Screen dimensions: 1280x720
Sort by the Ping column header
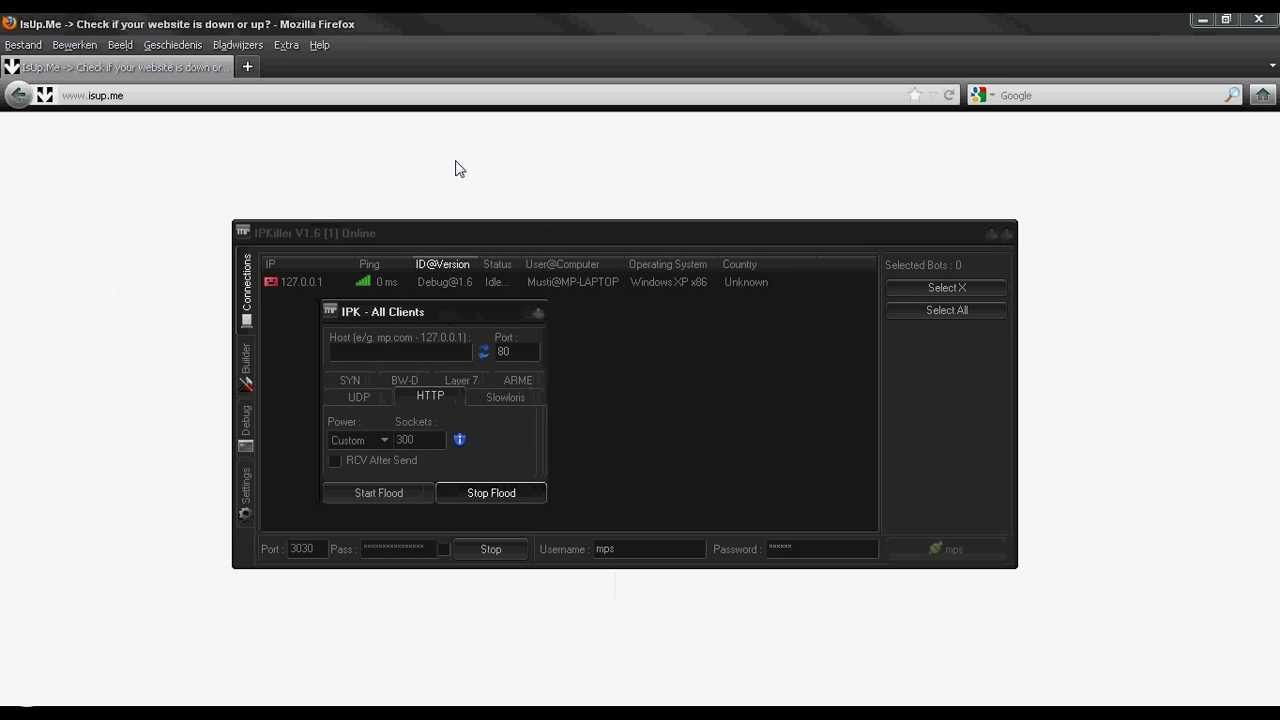(x=369, y=264)
